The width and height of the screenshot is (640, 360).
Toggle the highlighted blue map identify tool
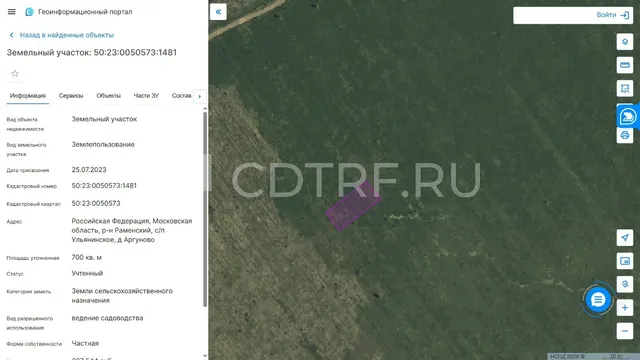[627, 116]
